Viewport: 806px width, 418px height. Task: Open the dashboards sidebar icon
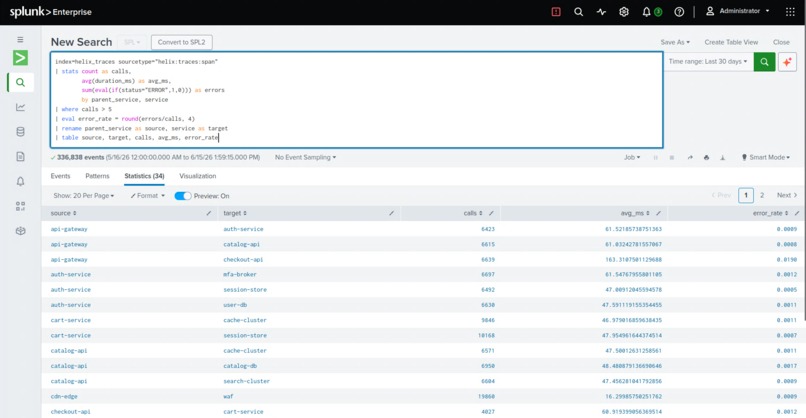click(x=20, y=206)
